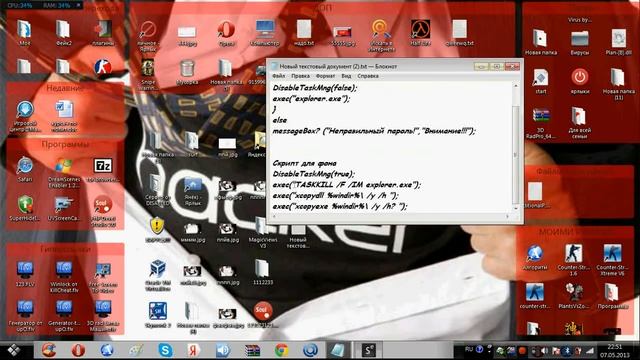Open the Windows Start button
The width and height of the screenshot is (640, 360).
tap(13, 350)
